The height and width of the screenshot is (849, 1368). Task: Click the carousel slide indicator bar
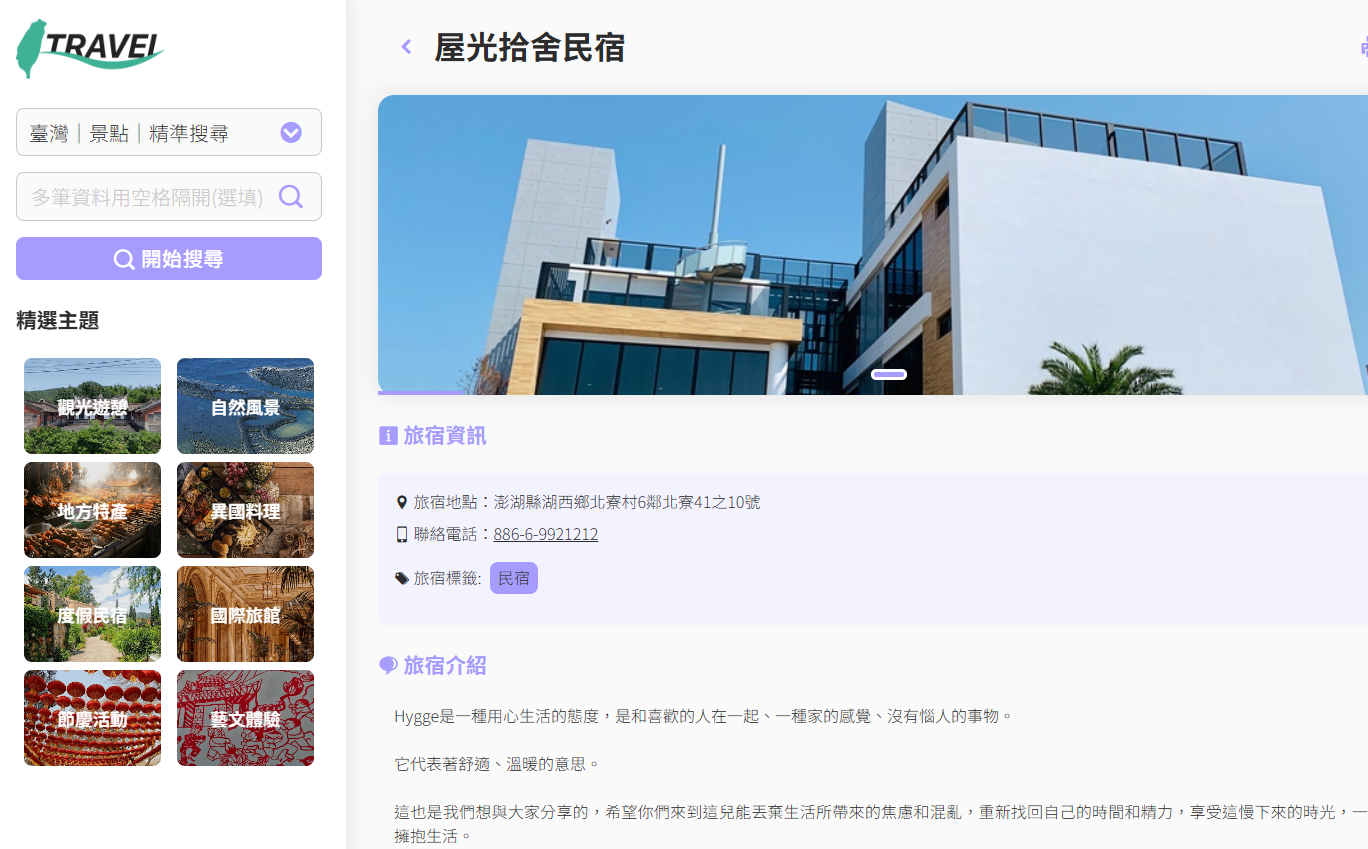pos(889,375)
